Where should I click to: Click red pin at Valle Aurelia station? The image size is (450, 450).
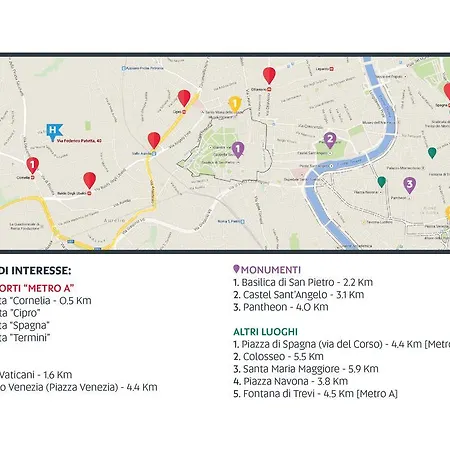(154, 140)
